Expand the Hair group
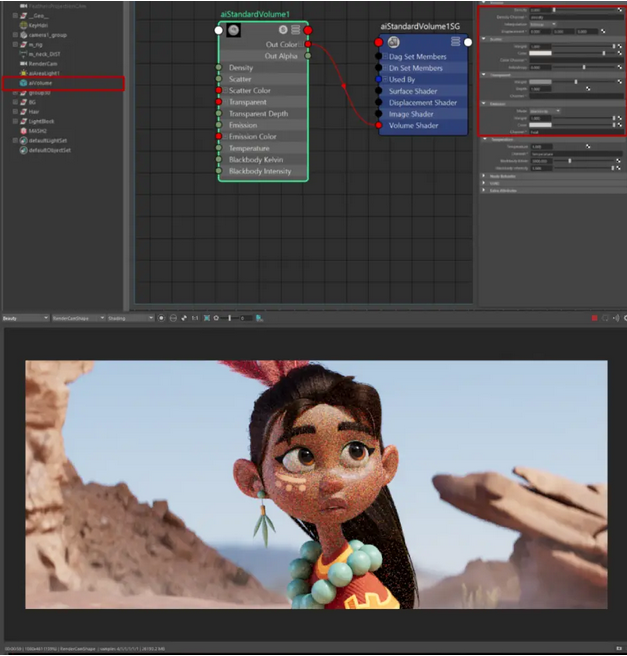Image resolution: width=627 pixels, height=656 pixels. 15,112
